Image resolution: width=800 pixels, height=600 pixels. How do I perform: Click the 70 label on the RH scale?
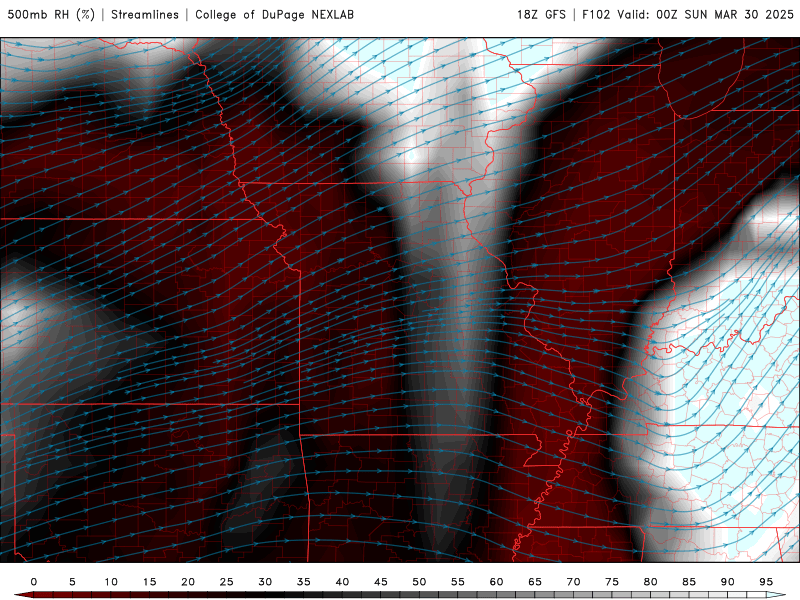pyautogui.click(x=573, y=582)
